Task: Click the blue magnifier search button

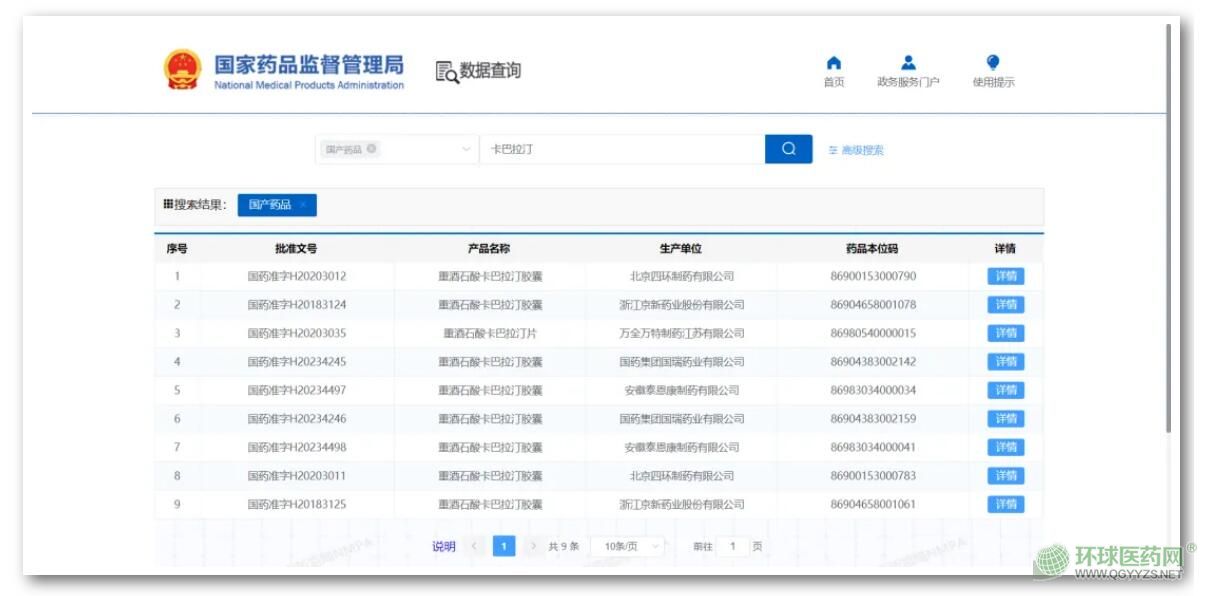Action: pyautogui.click(x=788, y=149)
